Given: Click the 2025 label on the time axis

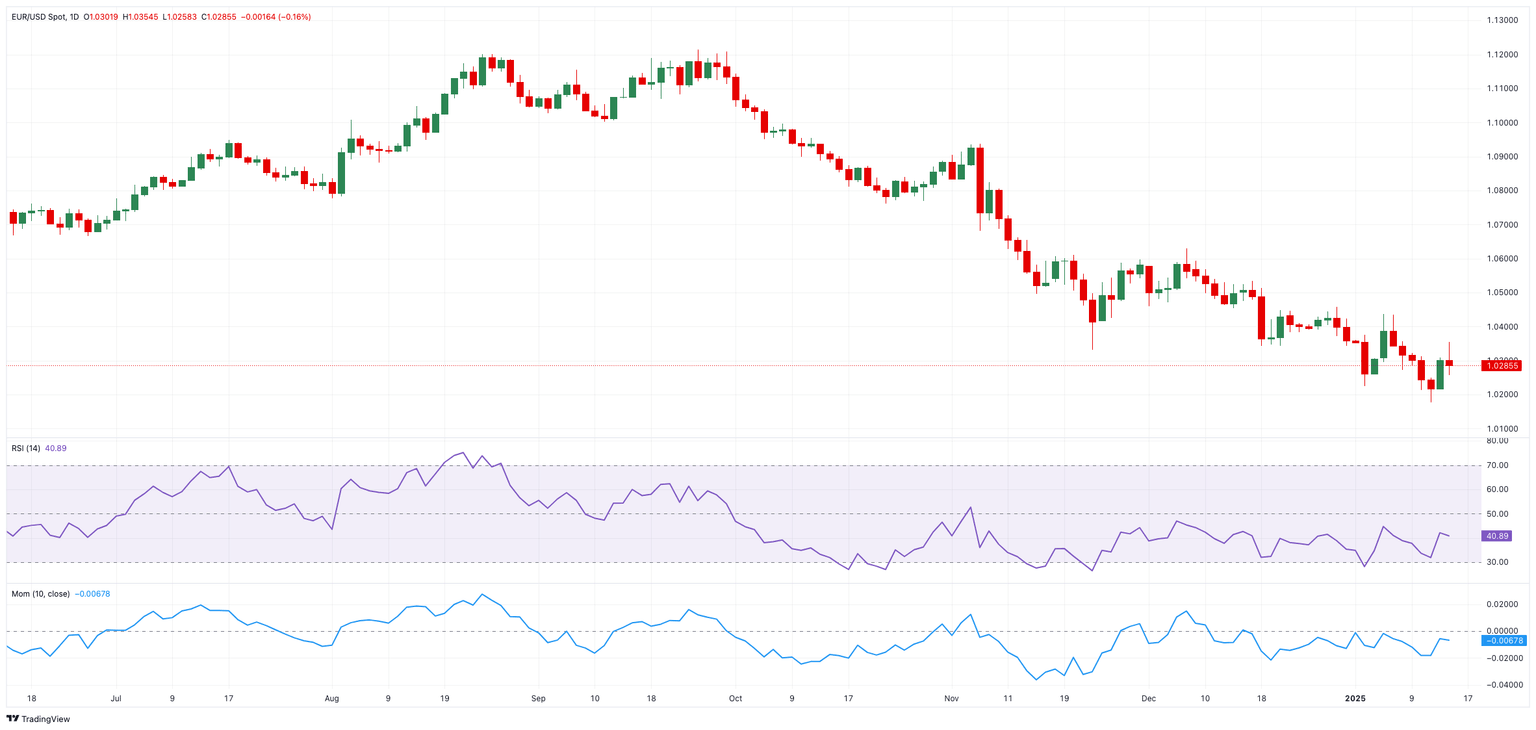Looking at the screenshot, I should [x=1355, y=698].
